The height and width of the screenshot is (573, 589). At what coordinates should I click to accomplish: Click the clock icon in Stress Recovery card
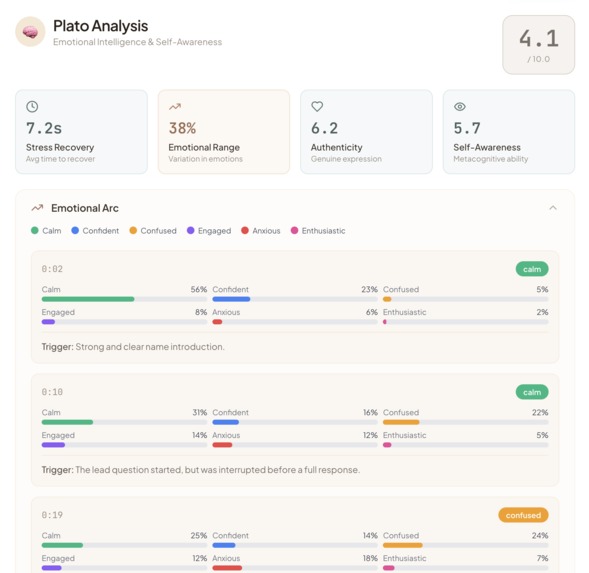pos(32,107)
